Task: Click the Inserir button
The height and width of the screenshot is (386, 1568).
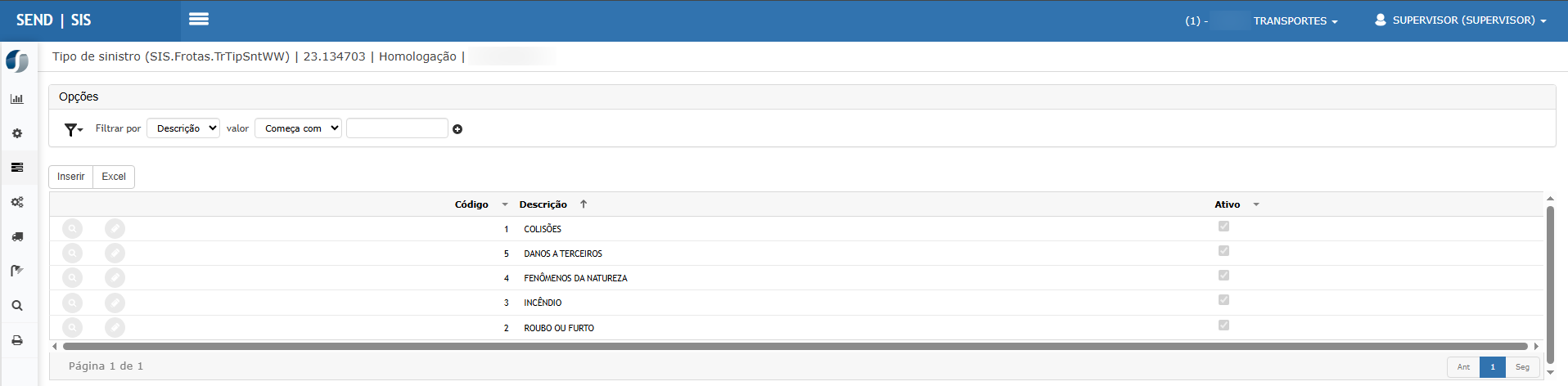Action: [71, 177]
